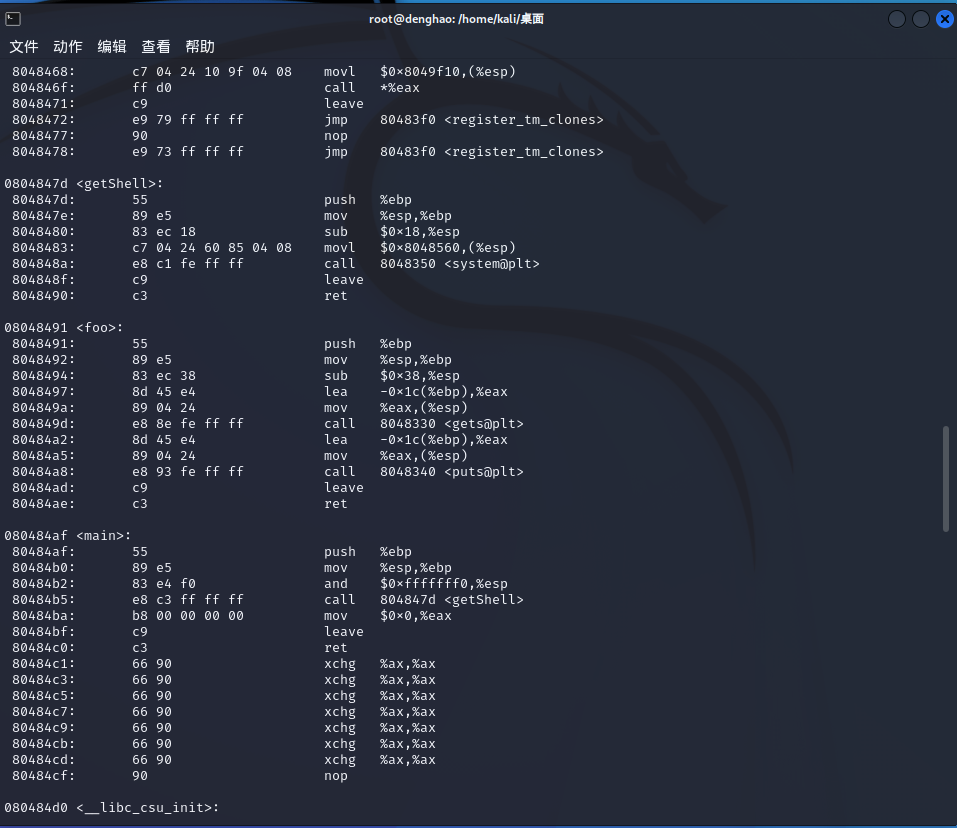Click the label 0804847d <getShell>:
Viewport: 957px width, 828px height.
click(84, 184)
